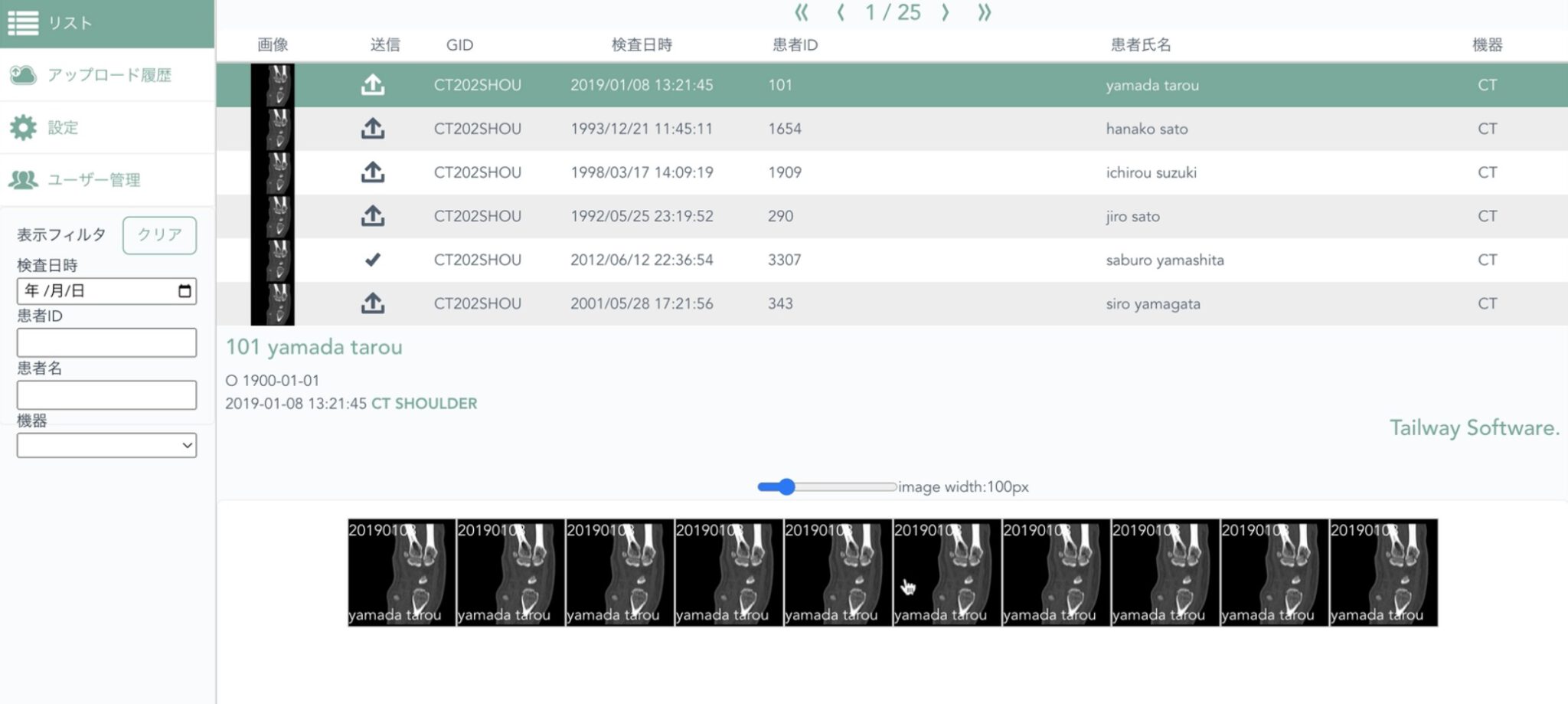The width and height of the screenshot is (1568, 704).
Task: Open the 機器 device dropdown
Action: click(106, 444)
